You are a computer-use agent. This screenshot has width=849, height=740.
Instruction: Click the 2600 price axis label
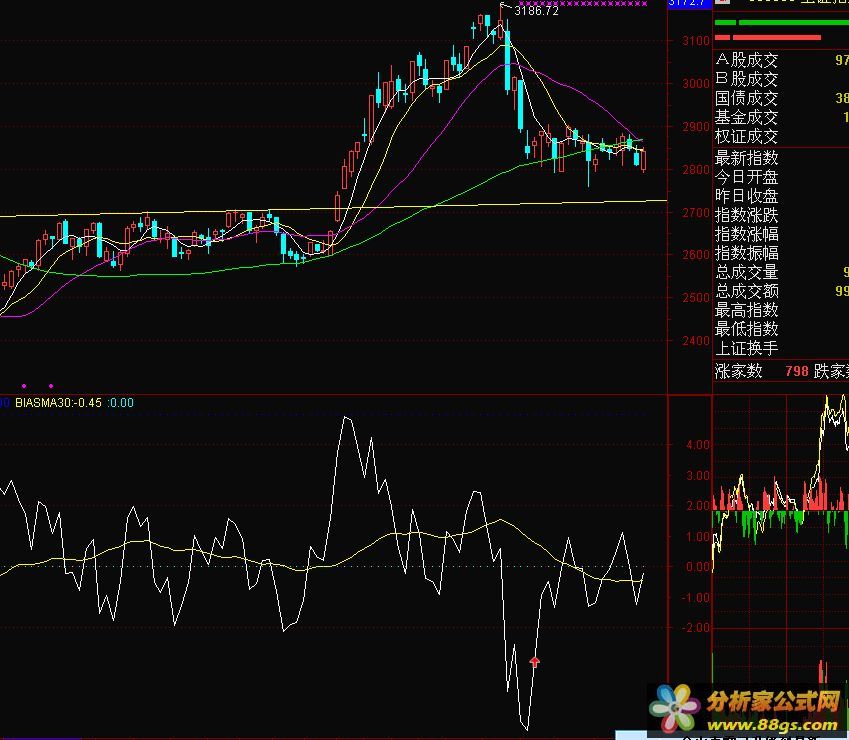pyautogui.click(x=696, y=254)
